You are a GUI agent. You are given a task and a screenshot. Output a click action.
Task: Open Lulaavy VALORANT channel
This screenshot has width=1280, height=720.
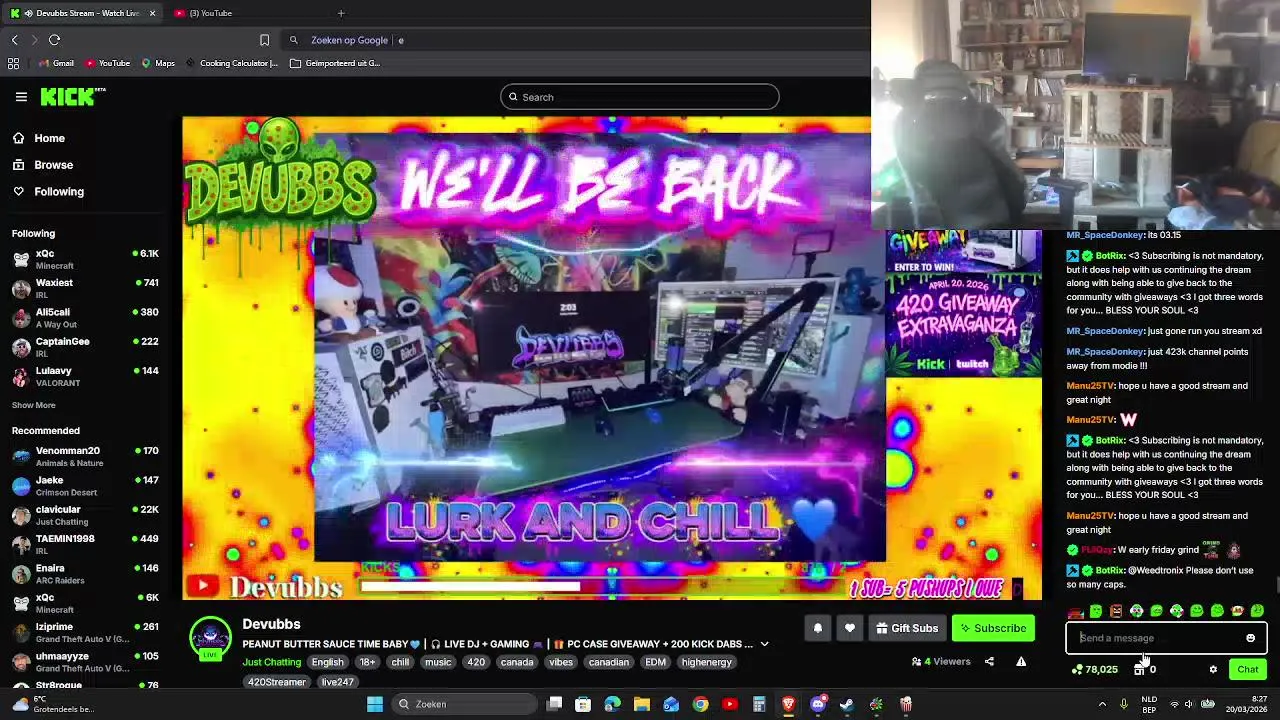click(x=85, y=376)
